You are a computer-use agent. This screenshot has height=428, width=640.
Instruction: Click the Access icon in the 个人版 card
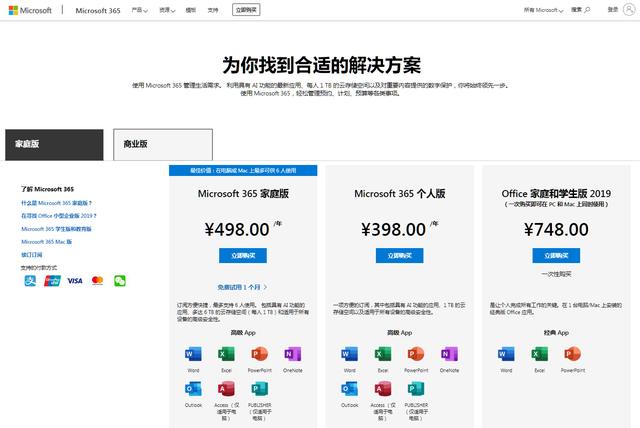click(383, 389)
